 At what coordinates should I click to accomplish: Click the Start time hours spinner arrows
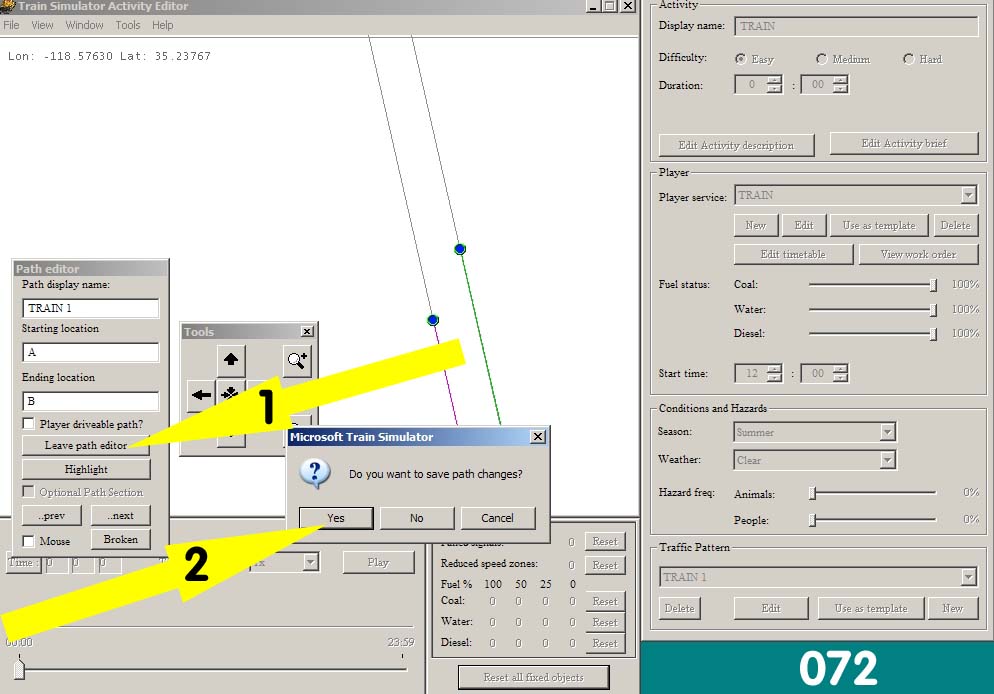click(x=774, y=373)
